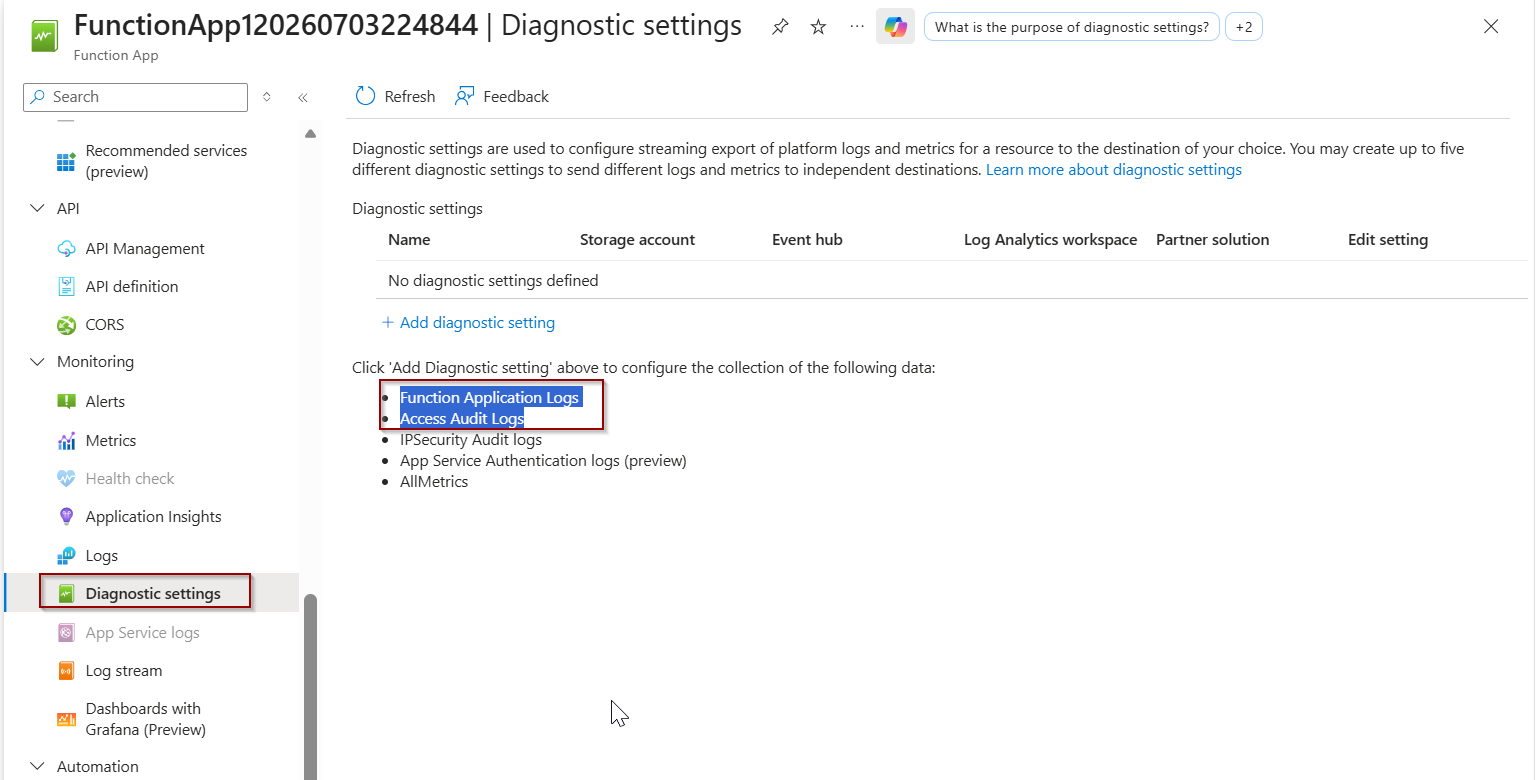Click 'Access Audit Logs' list entry
The width and height of the screenshot is (1540, 780).
462,419
